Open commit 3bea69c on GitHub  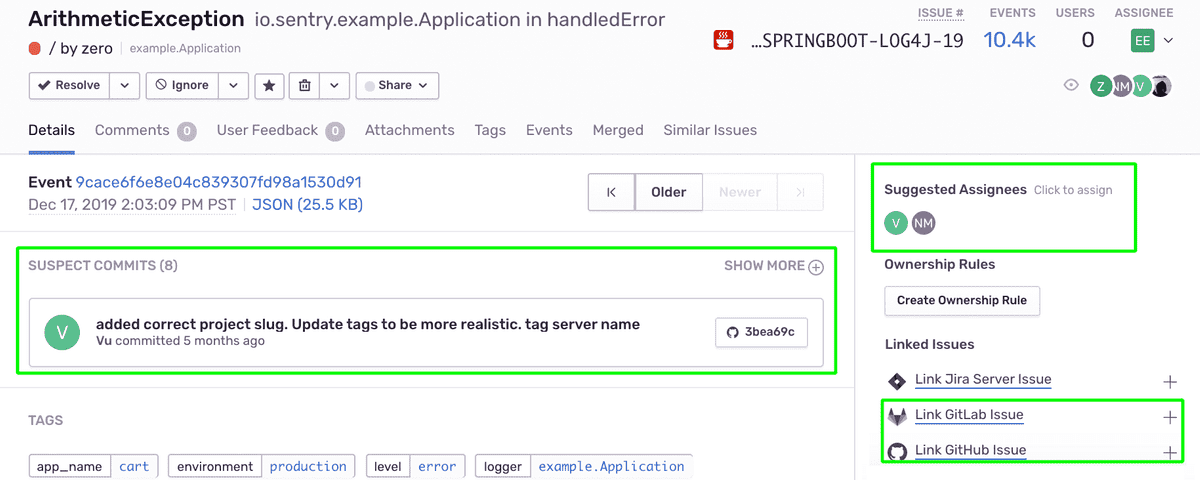tap(761, 333)
